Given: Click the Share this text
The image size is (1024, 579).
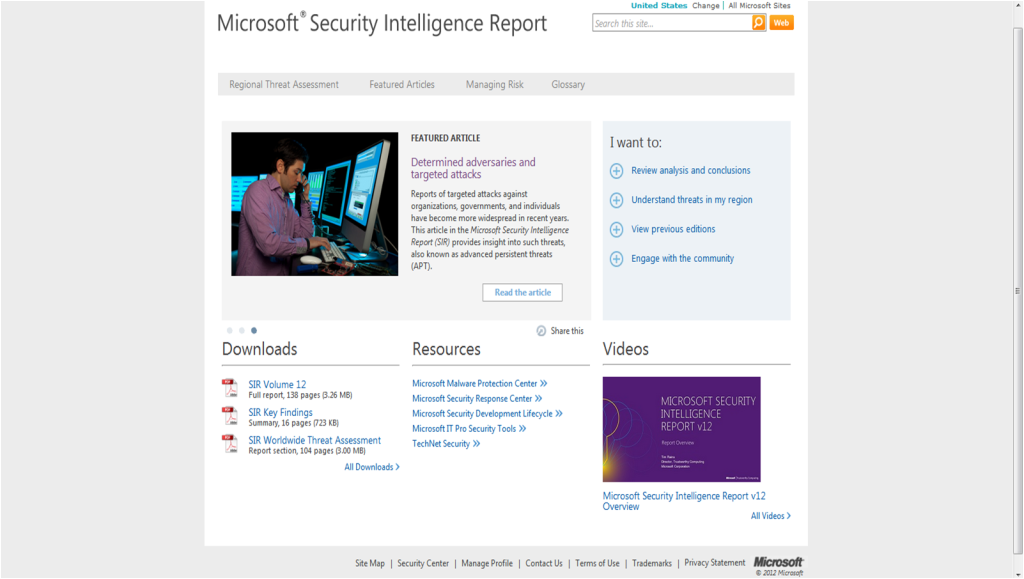Looking at the screenshot, I should pyautogui.click(x=567, y=331).
